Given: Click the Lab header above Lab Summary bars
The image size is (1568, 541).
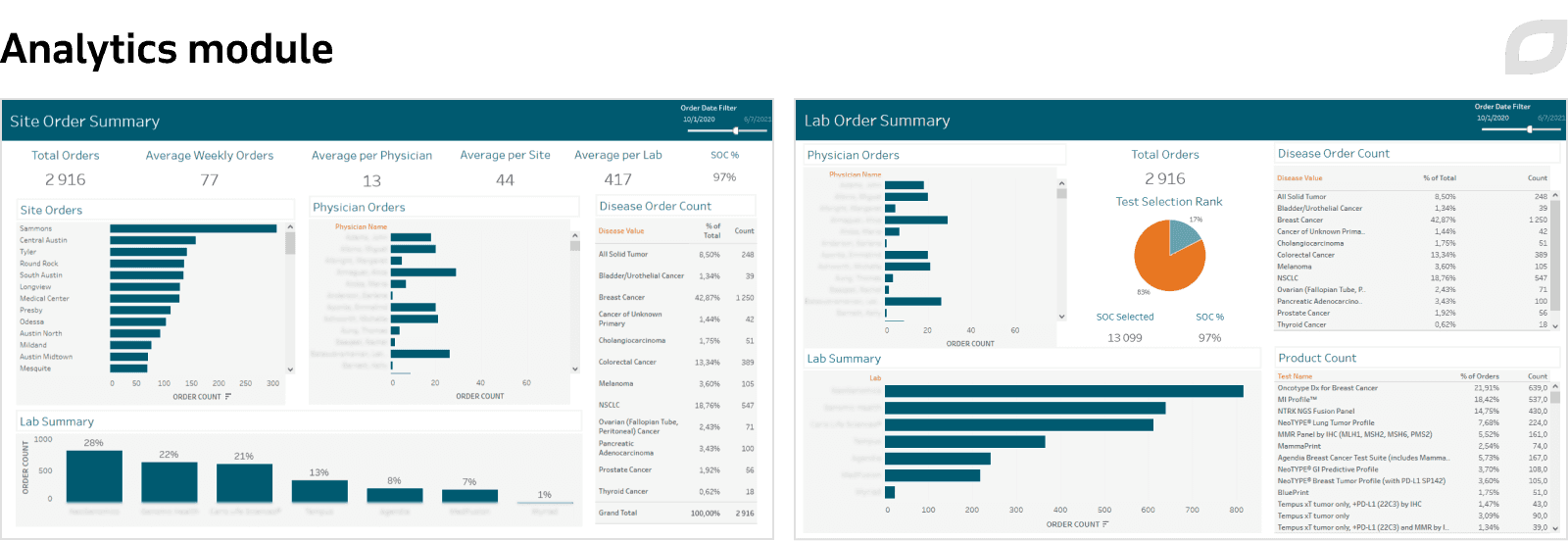Looking at the screenshot, I should tap(875, 378).
